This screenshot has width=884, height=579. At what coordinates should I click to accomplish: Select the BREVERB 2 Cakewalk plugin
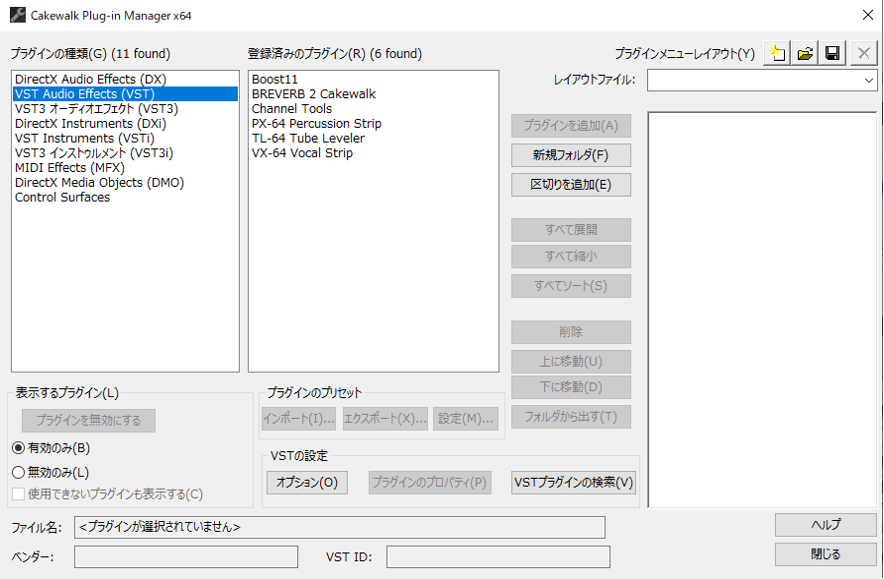click(313, 94)
